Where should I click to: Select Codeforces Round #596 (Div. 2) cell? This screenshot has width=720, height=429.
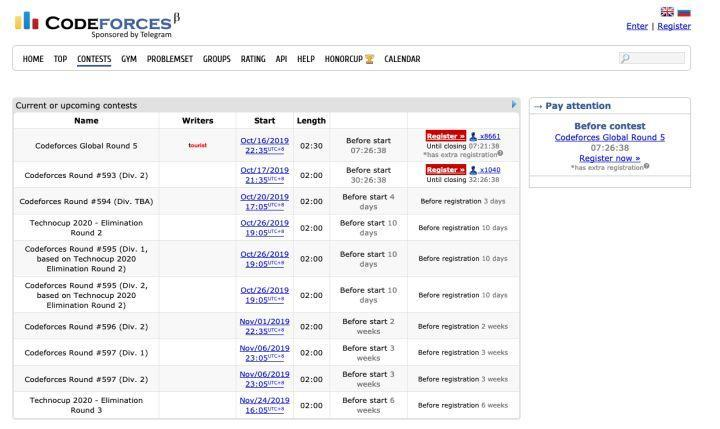tap(86, 327)
